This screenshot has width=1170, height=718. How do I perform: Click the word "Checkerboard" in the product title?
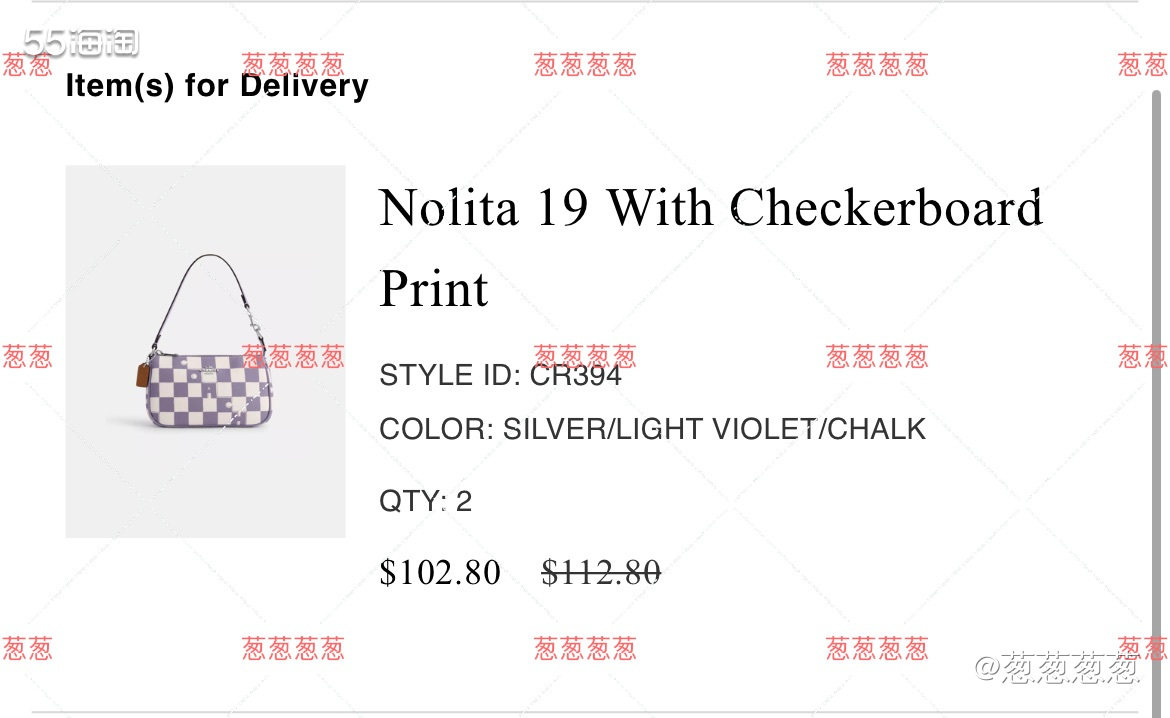point(888,209)
